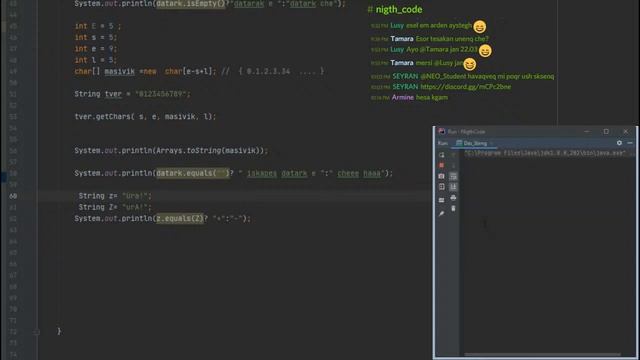The height and width of the screenshot is (360, 640).
Task: Click the fold marker beside the closing brace
Action: pos(36,332)
